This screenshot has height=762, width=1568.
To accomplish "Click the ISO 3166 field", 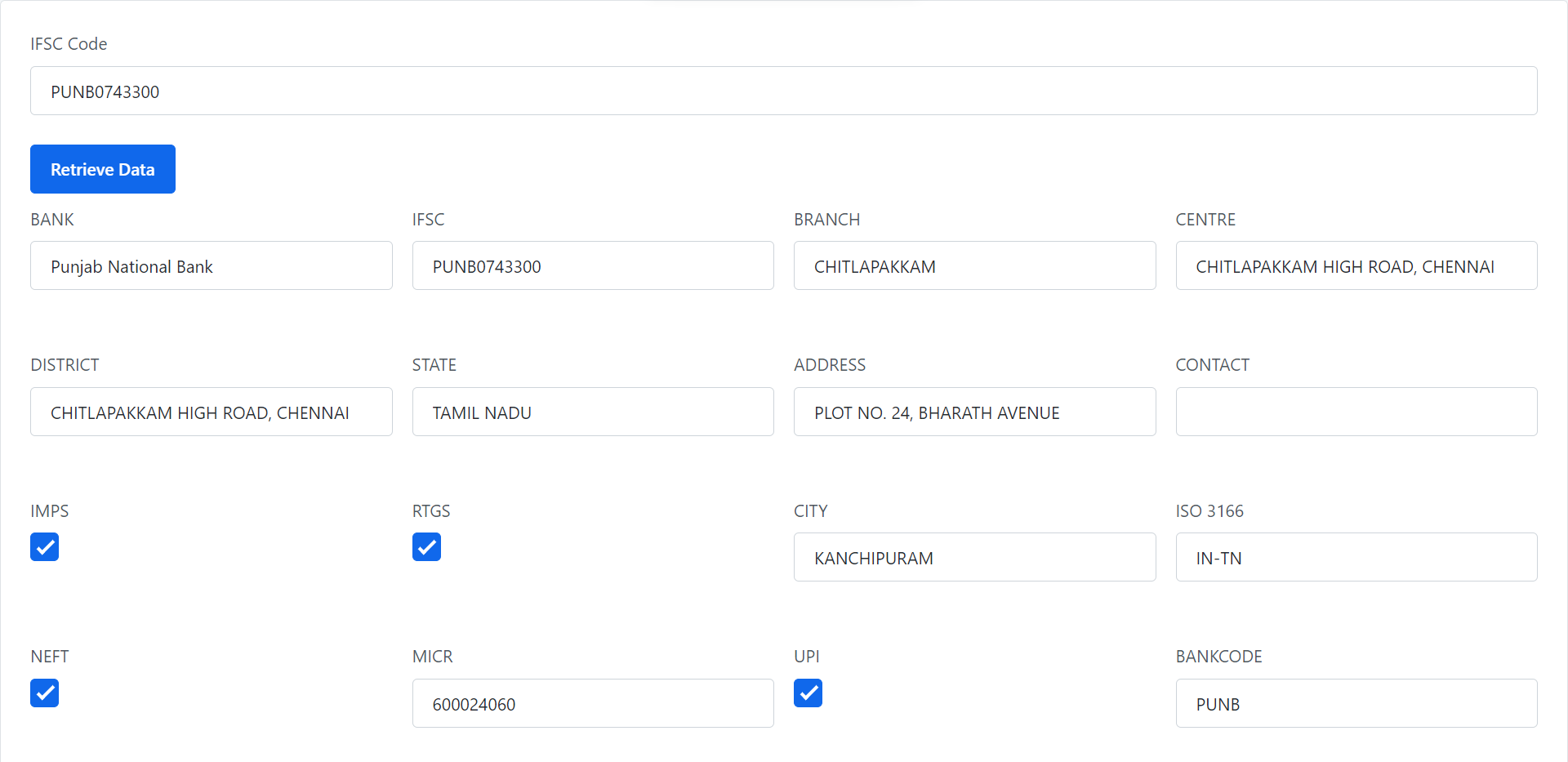I will pyautogui.click(x=1356, y=557).
